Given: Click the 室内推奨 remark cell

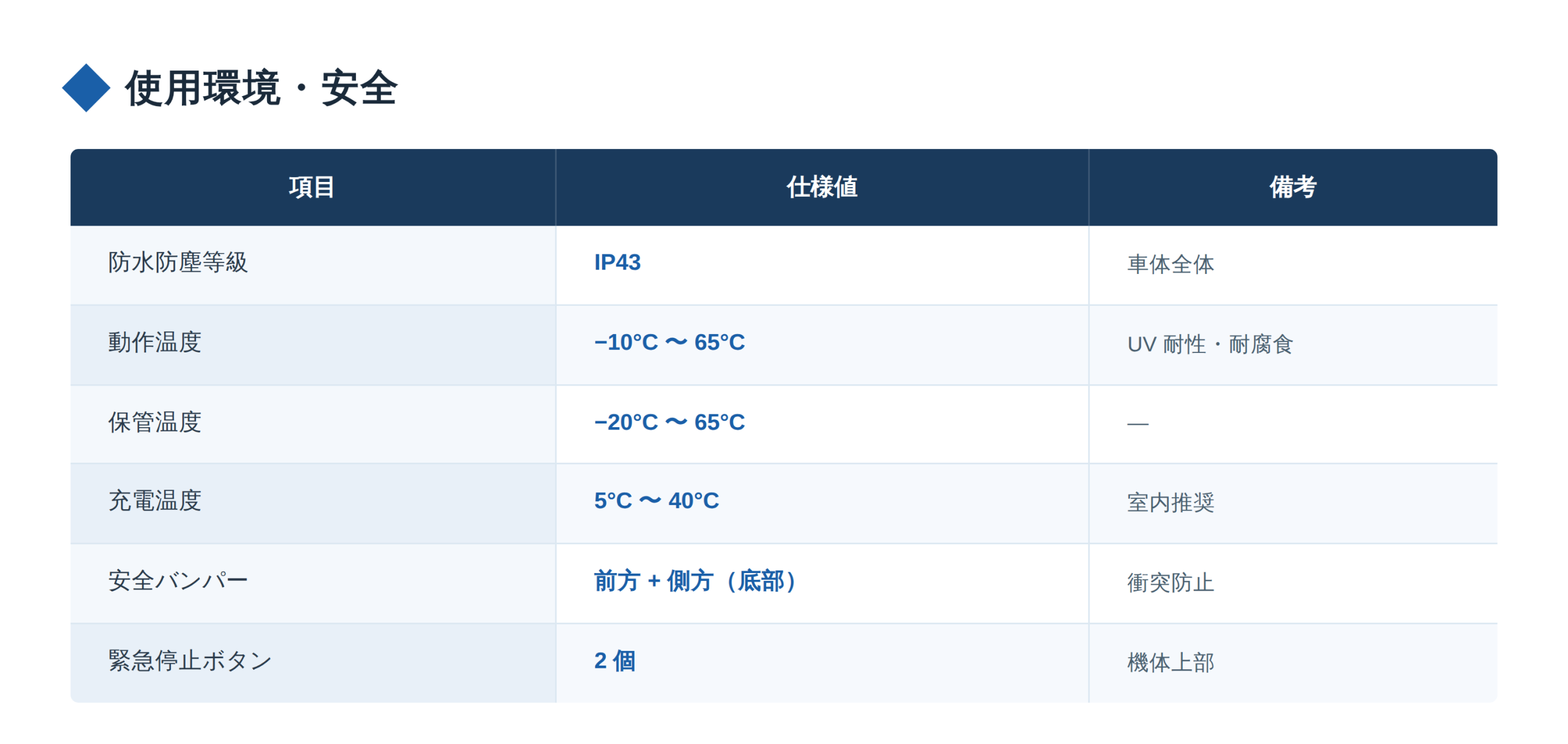Looking at the screenshot, I should 1170,502.
